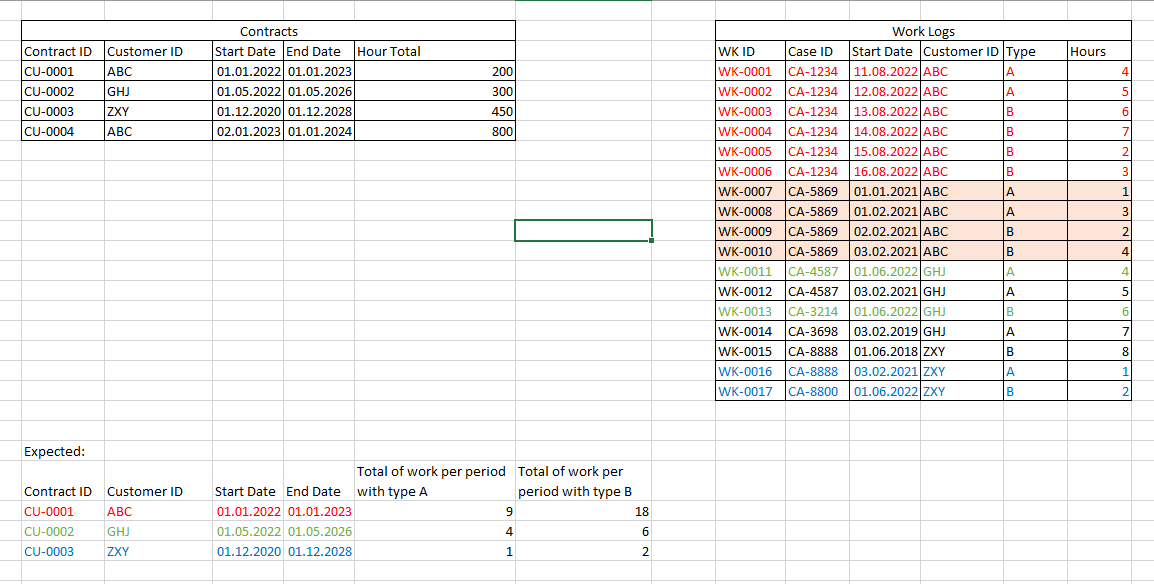The width and height of the screenshot is (1154, 584).
Task: Select the highlighted WK-0008 cell
Action: [x=751, y=211]
